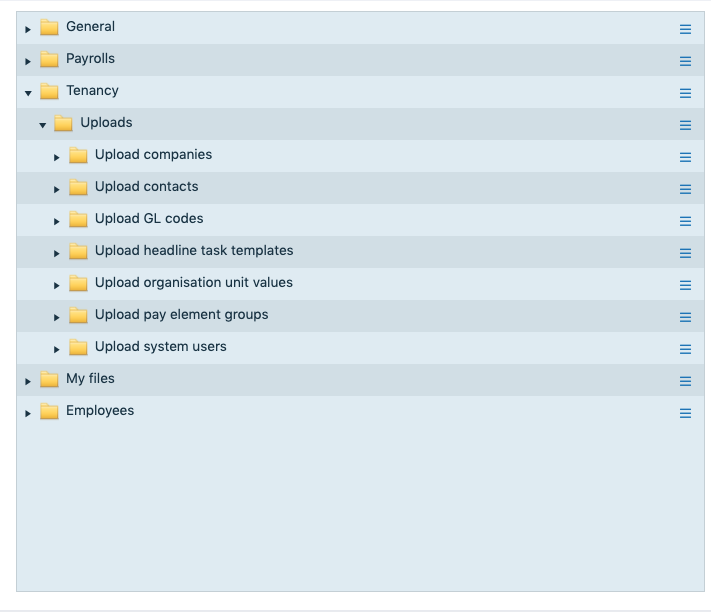Open menu for Upload contacts row
The width and height of the screenshot is (711, 612).
(685, 189)
